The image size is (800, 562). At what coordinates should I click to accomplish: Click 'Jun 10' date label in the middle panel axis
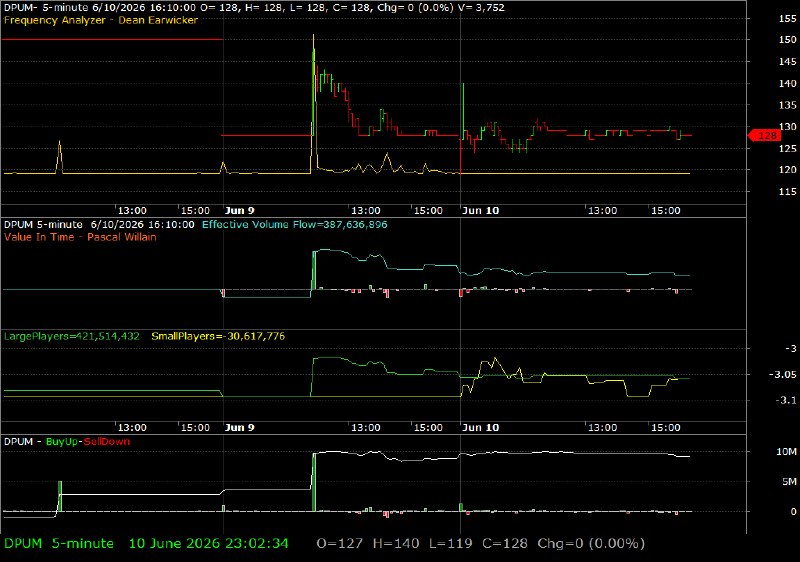[480, 427]
